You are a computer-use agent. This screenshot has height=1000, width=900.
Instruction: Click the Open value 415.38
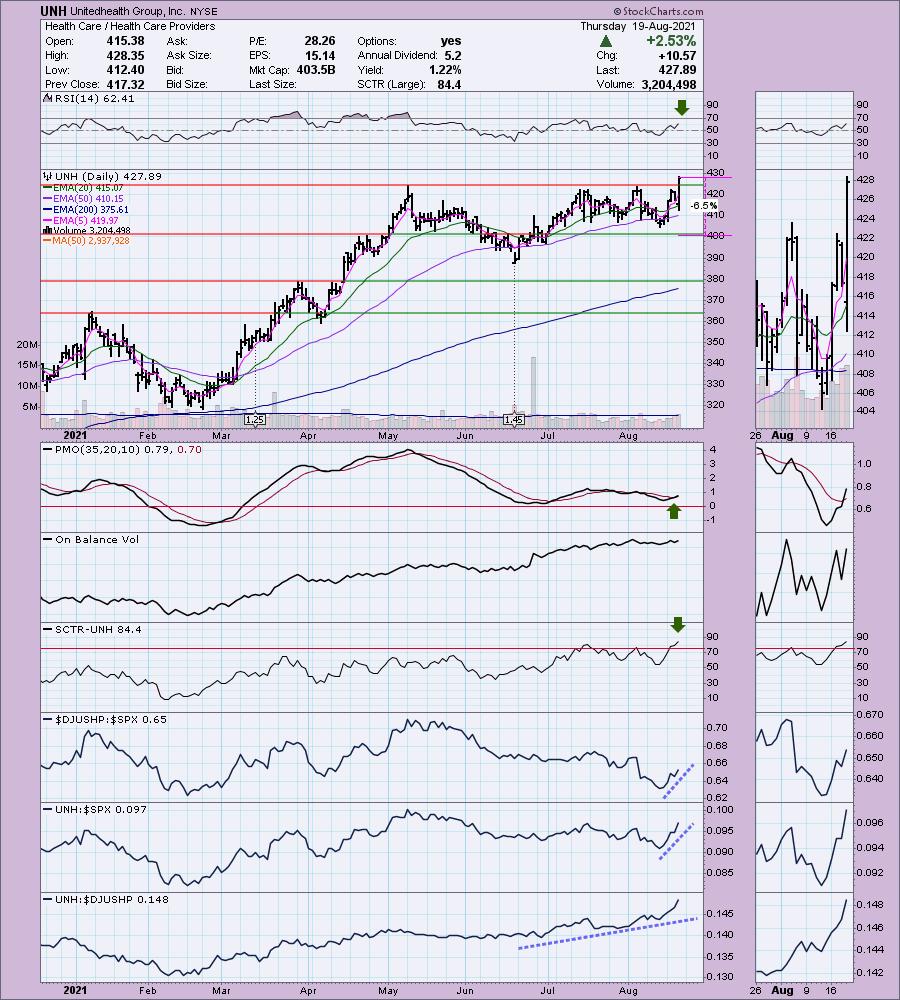pyautogui.click(x=126, y=41)
